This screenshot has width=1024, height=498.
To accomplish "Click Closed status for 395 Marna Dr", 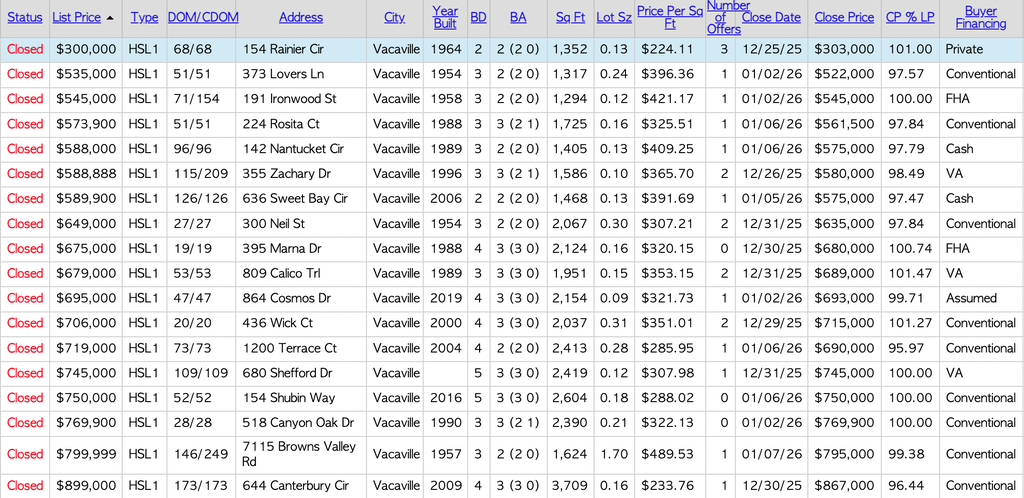I will (25, 249).
